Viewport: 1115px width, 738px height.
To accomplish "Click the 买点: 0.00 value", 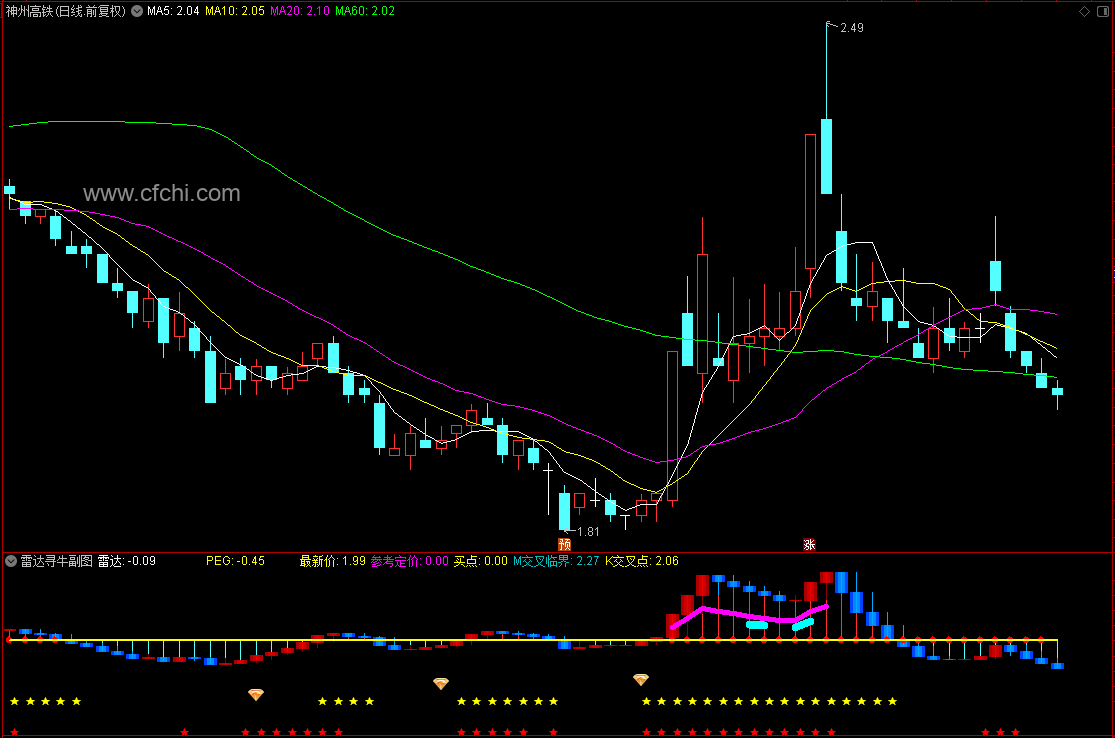I will click(x=481, y=561).
